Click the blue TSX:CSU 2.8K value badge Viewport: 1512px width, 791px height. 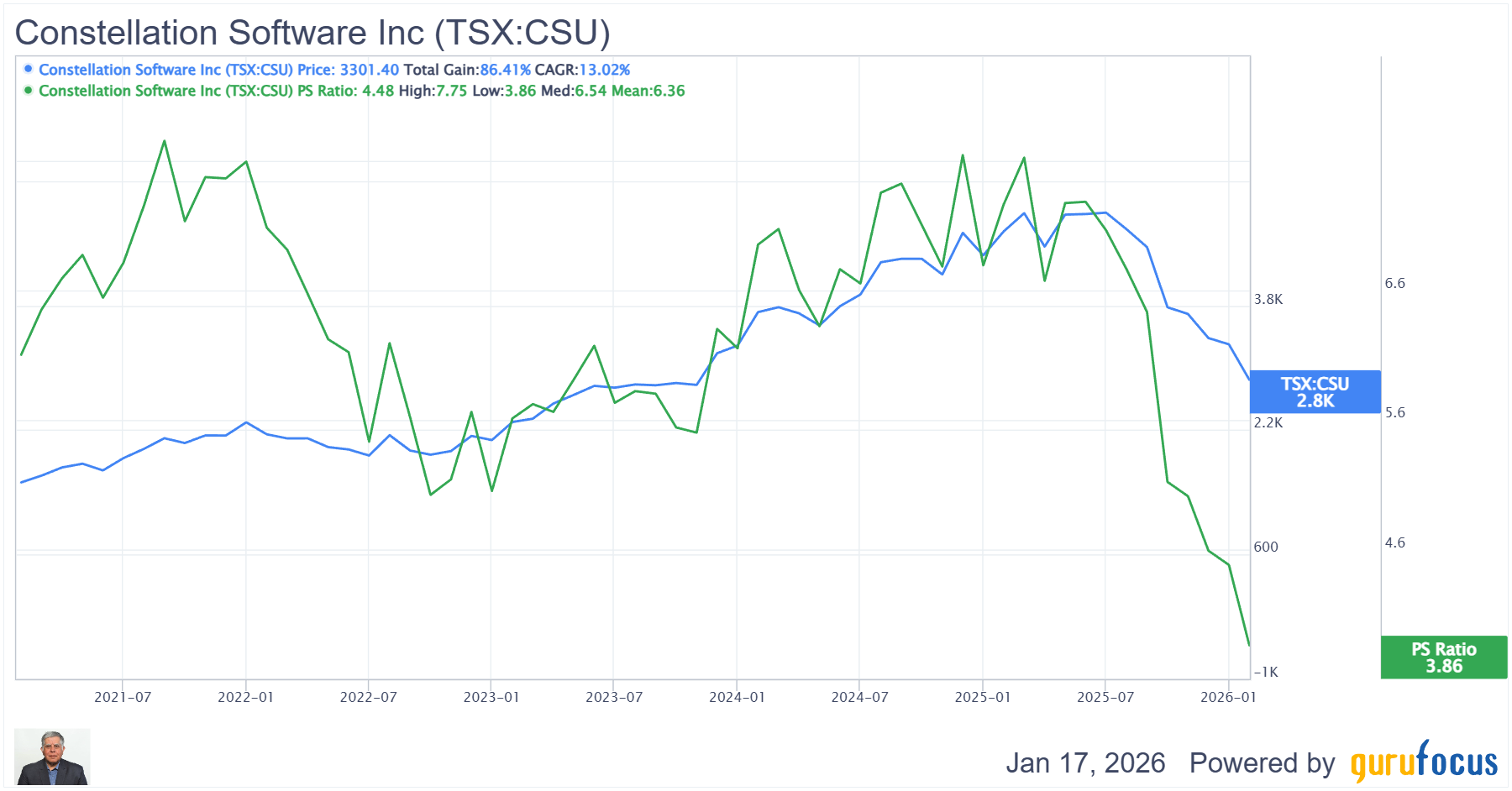[1315, 392]
